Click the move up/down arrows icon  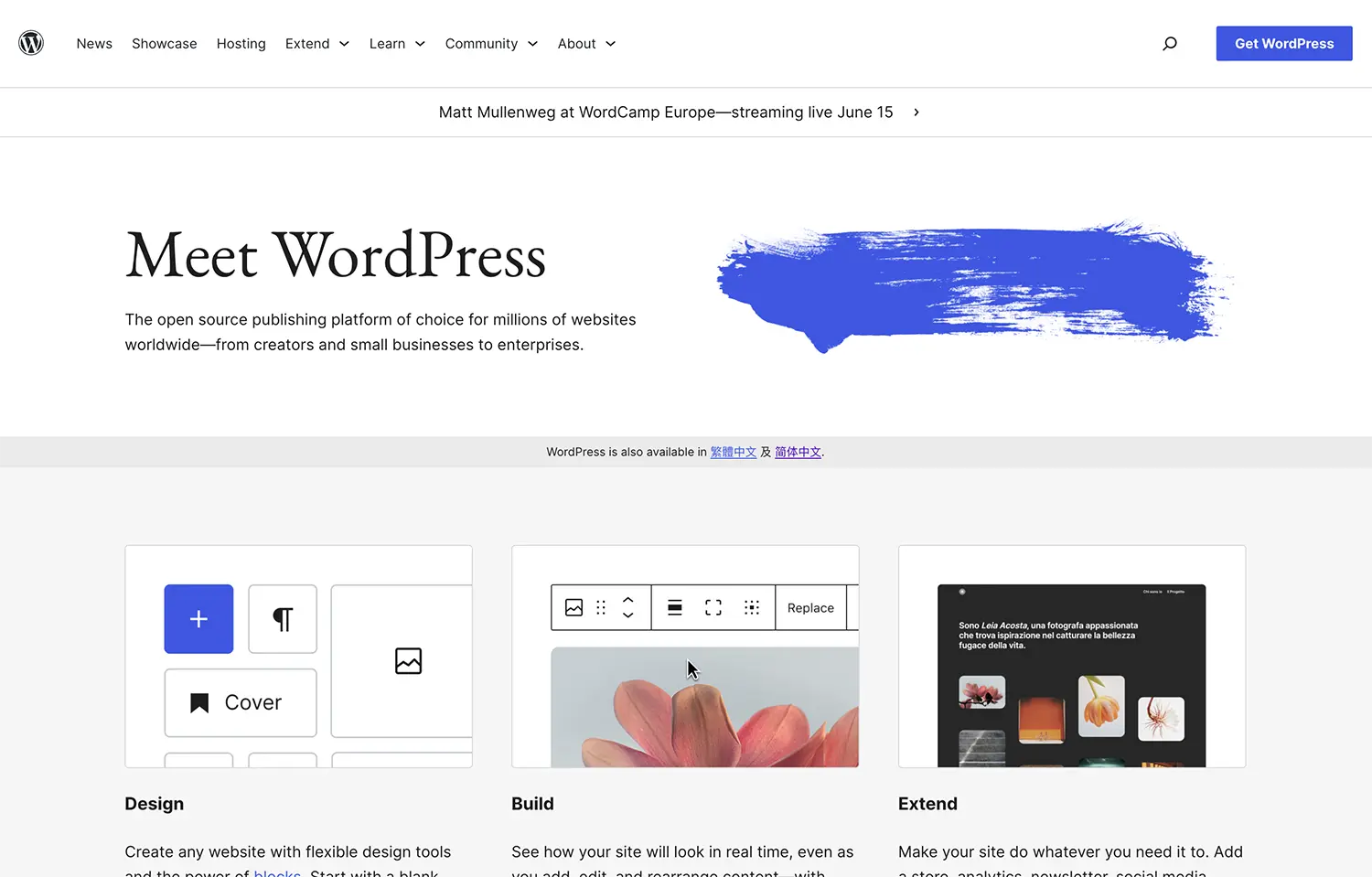(x=627, y=608)
